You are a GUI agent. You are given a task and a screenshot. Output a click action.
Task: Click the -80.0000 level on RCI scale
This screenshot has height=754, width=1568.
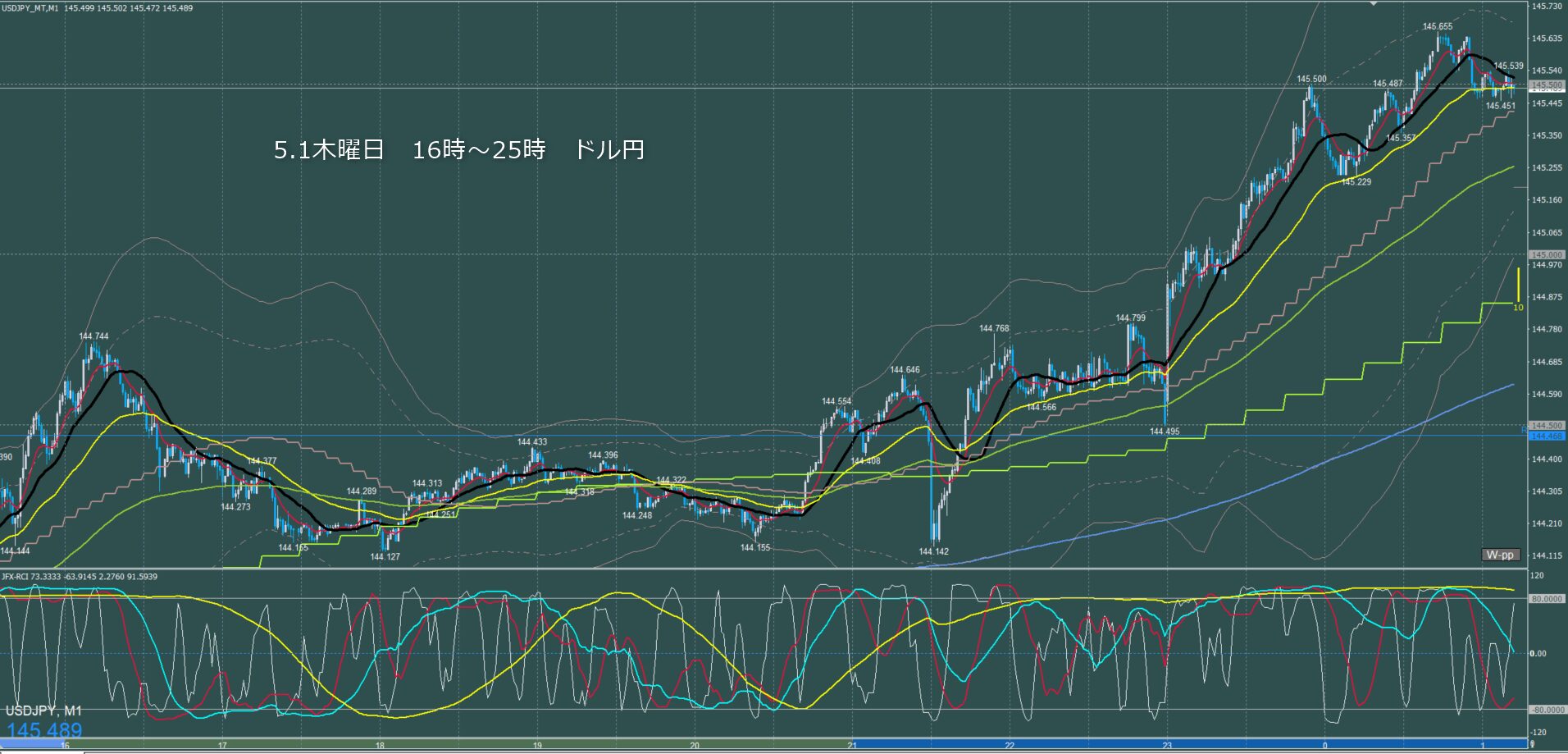tap(1547, 710)
